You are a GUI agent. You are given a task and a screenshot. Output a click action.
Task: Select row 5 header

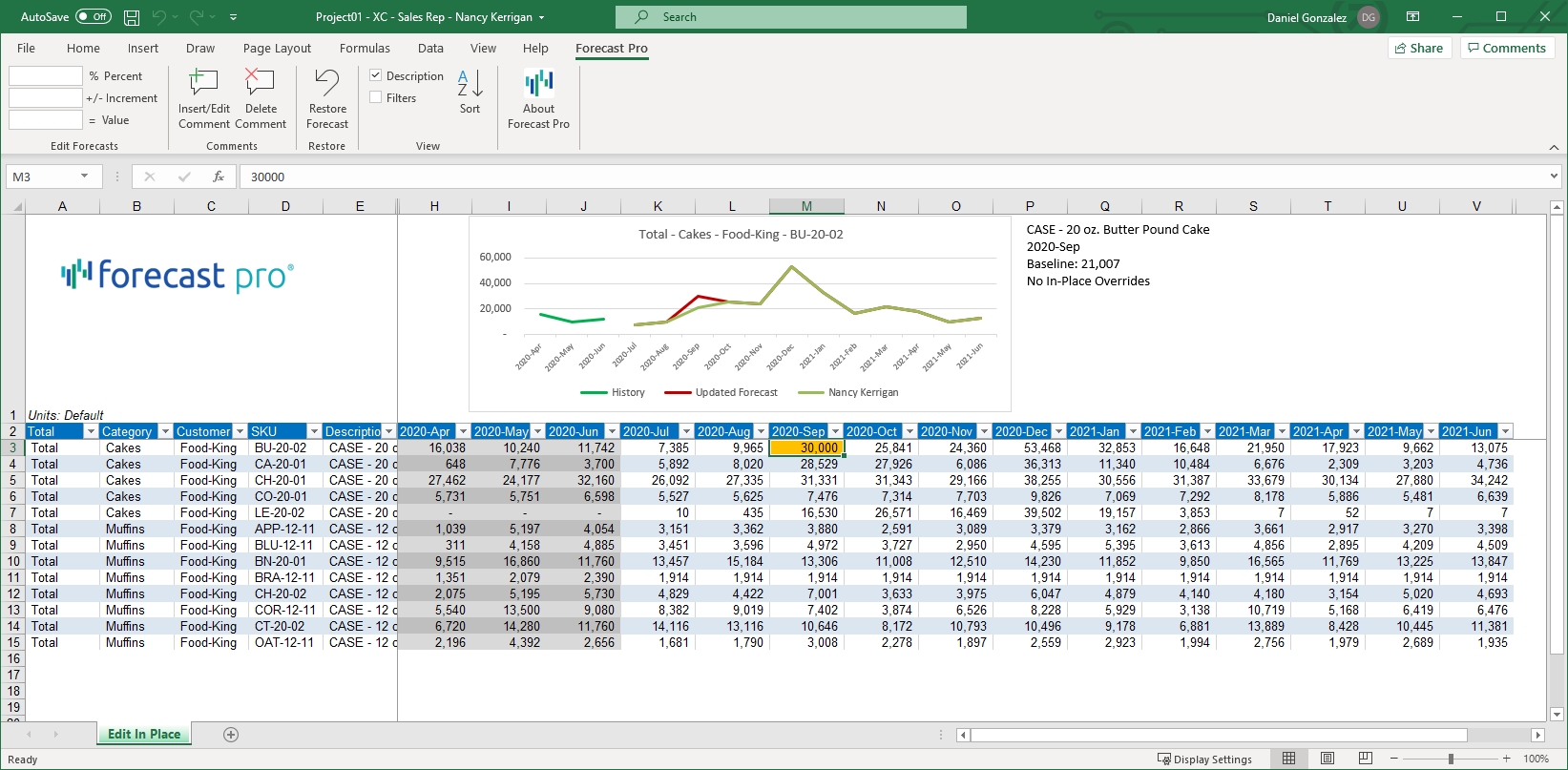click(13, 480)
